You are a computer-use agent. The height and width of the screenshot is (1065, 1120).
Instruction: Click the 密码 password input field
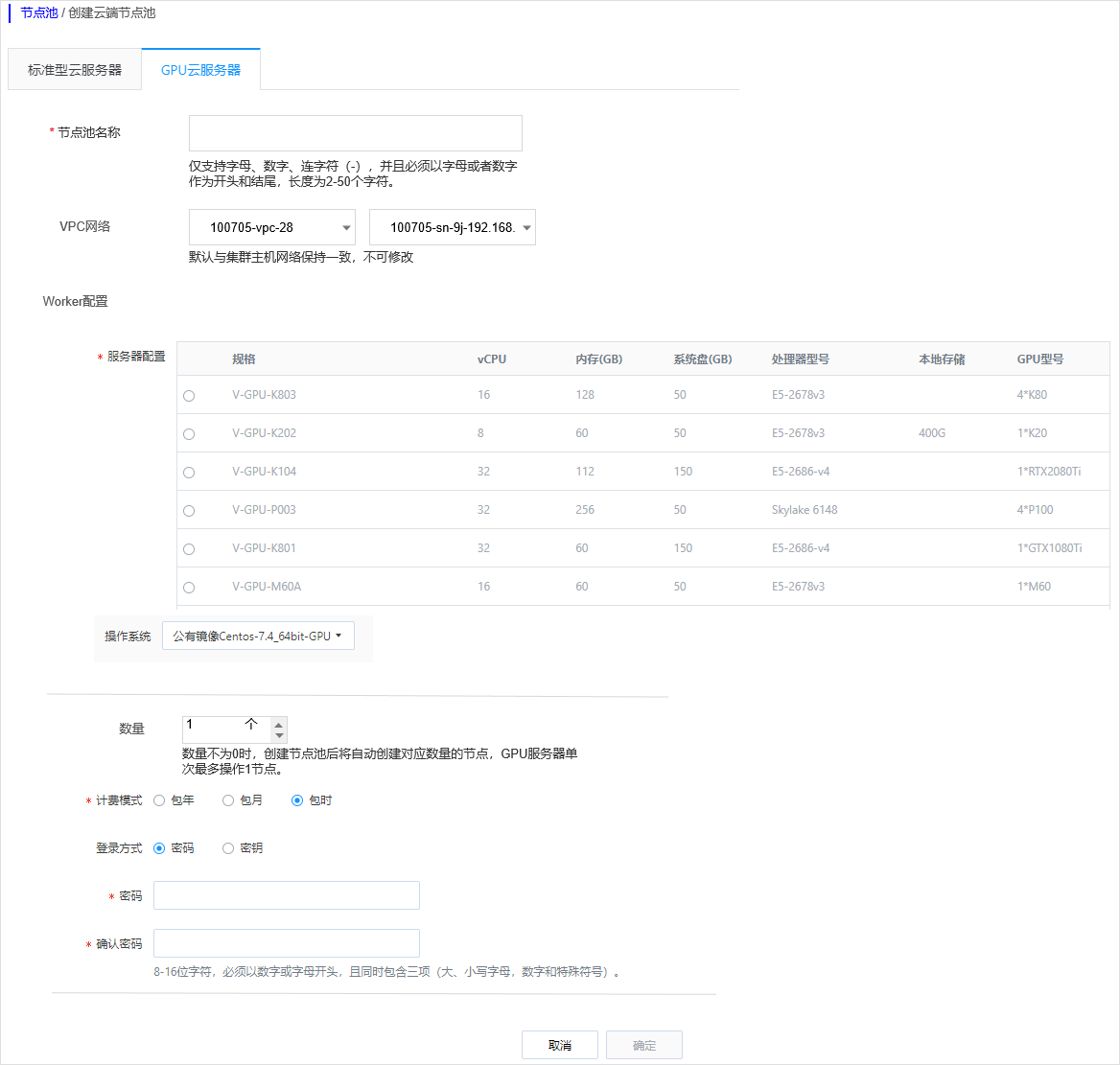point(286,894)
